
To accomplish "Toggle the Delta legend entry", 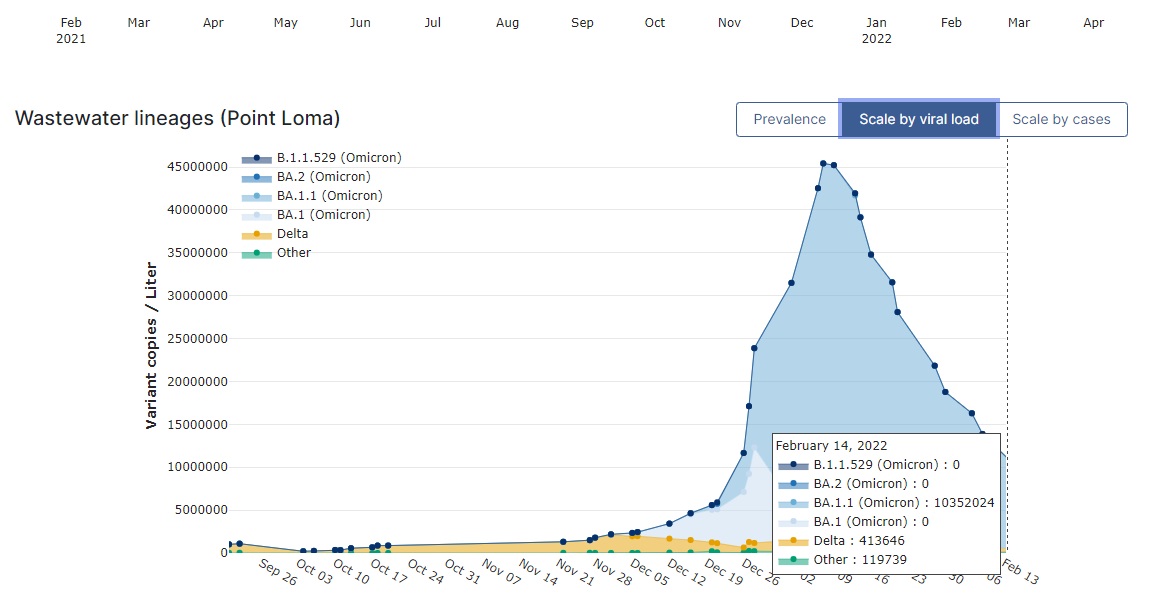I will pyautogui.click(x=292, y=234).
